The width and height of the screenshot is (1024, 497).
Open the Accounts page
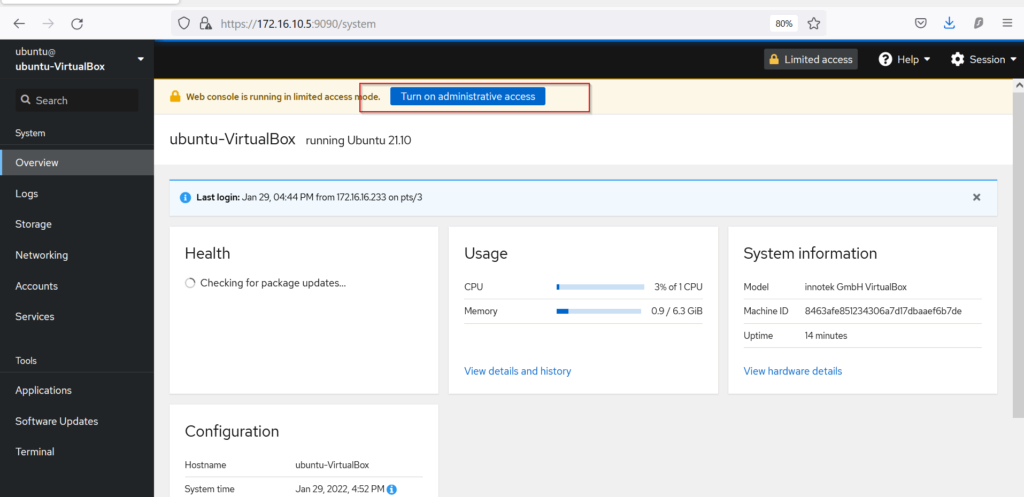[x=77, y=286]
